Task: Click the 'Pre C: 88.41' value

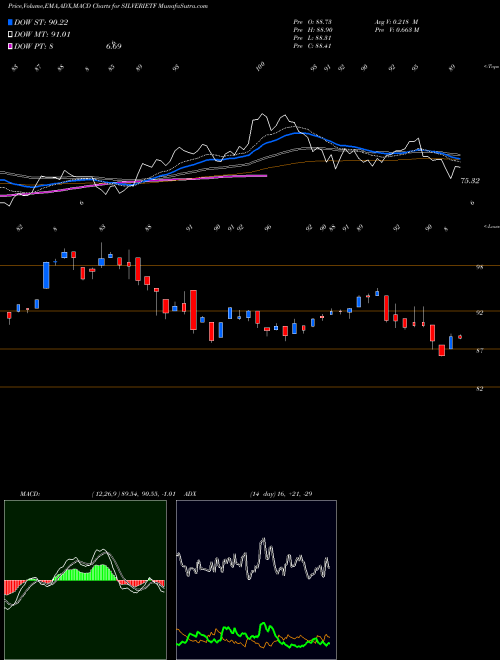Action: [x=314, y=46]
